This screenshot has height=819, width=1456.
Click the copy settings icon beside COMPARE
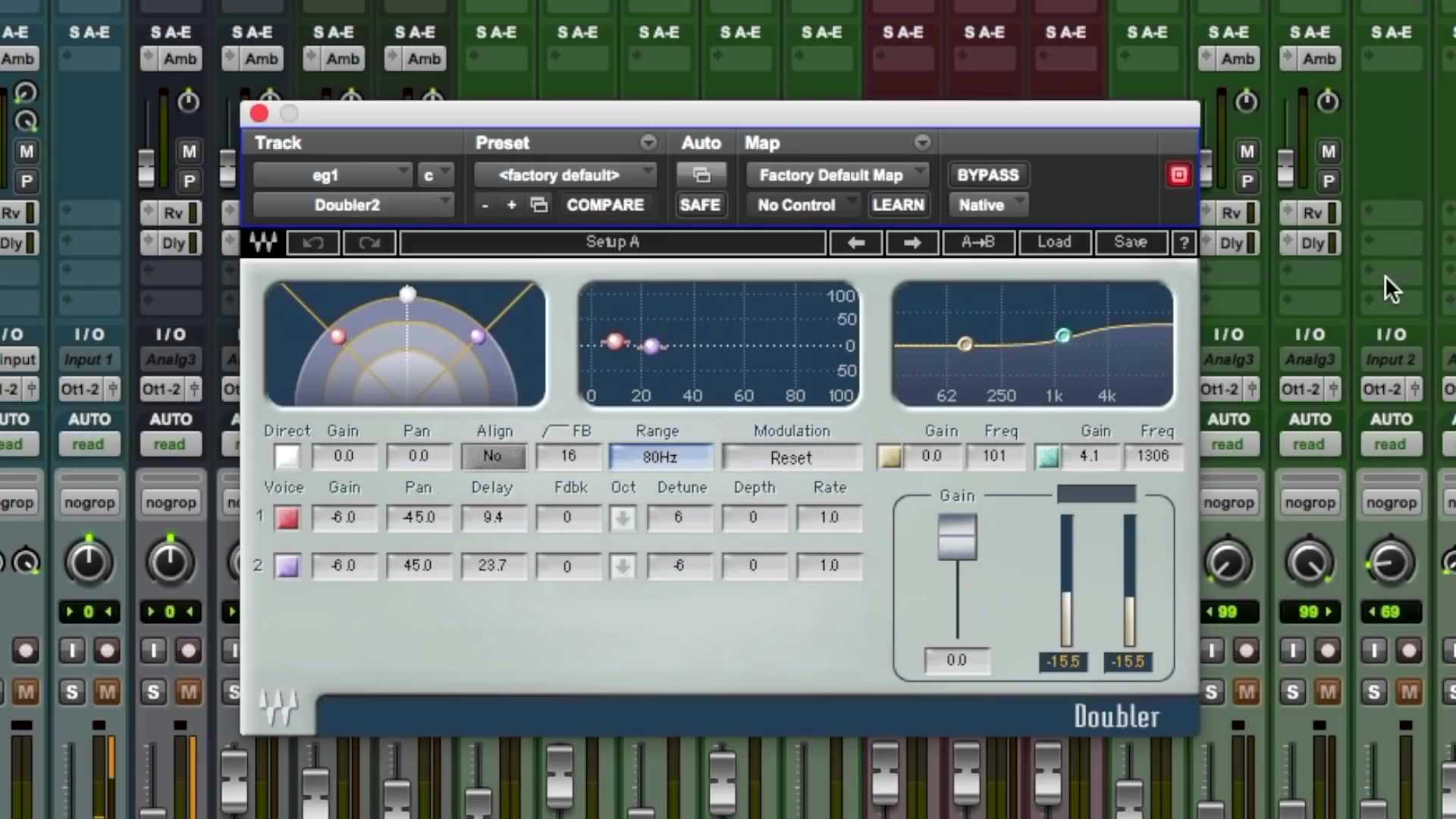[539, 205]
